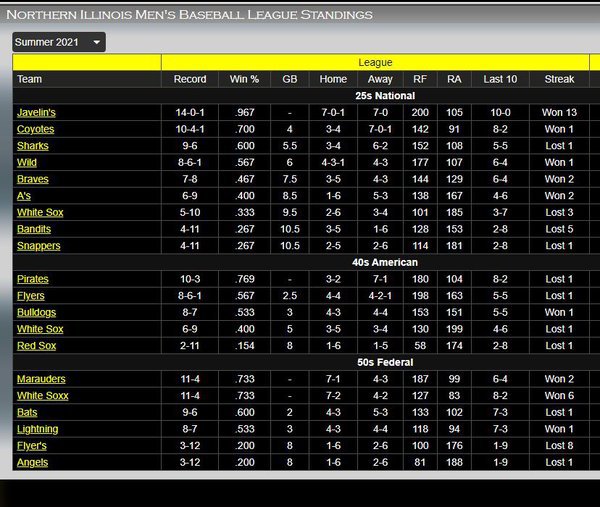
Task: Open the Lightning team link
Action: click(38, 429)
